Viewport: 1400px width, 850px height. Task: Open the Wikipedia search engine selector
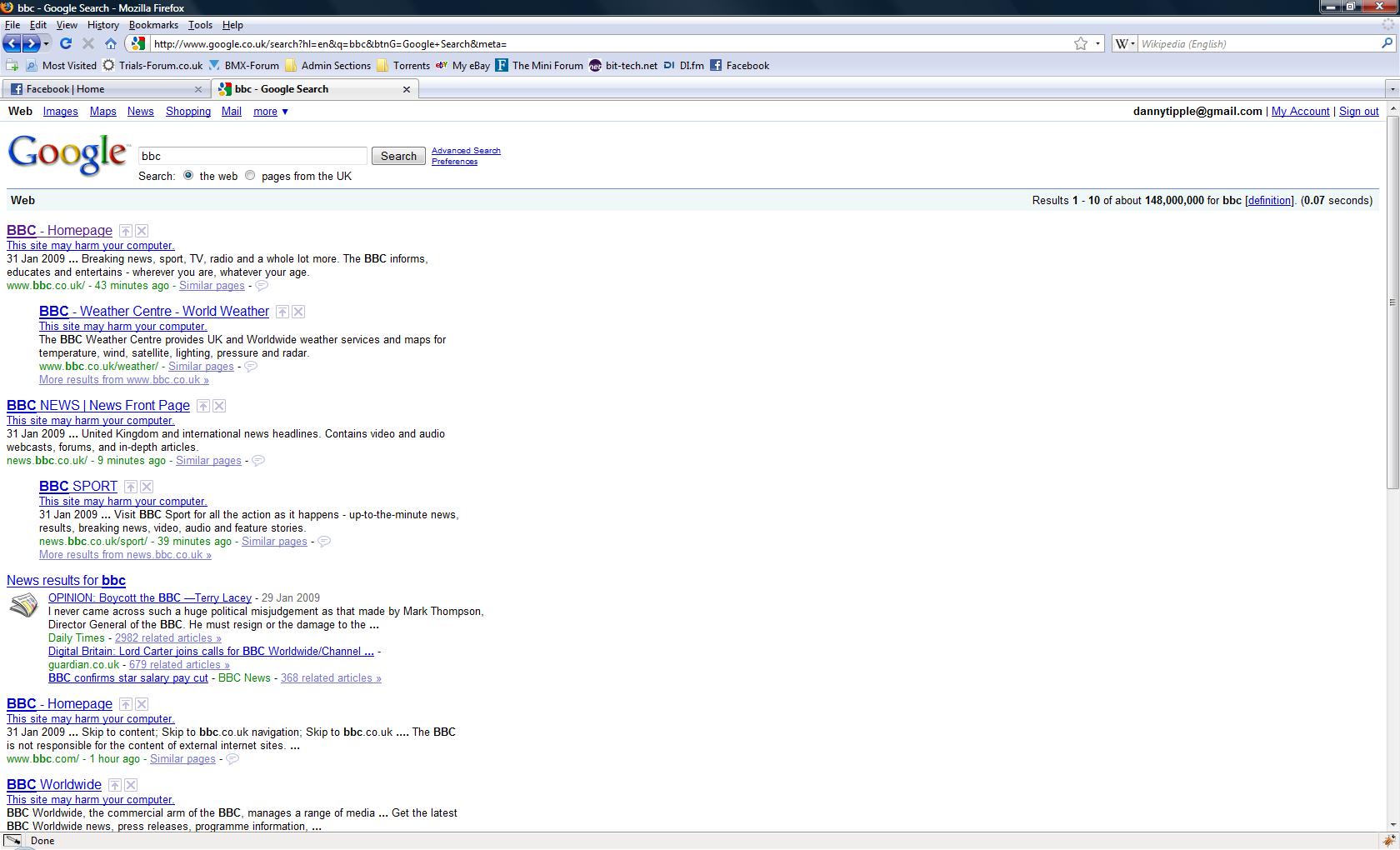[x=1125, y=43]
